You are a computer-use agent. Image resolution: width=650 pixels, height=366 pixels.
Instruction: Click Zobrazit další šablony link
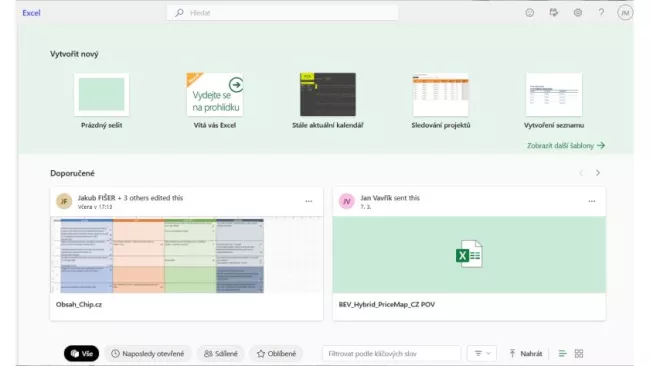pos(566,145)
